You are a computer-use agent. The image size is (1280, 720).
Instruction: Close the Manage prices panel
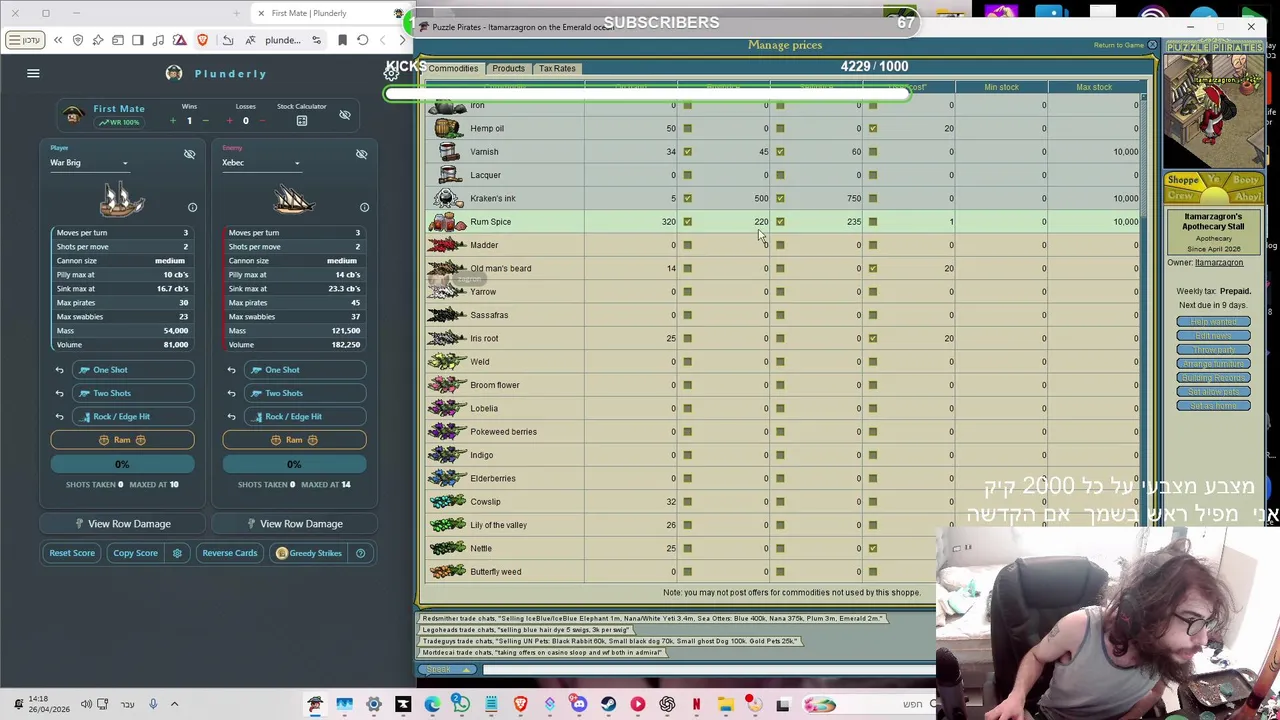coord(1152,45)
